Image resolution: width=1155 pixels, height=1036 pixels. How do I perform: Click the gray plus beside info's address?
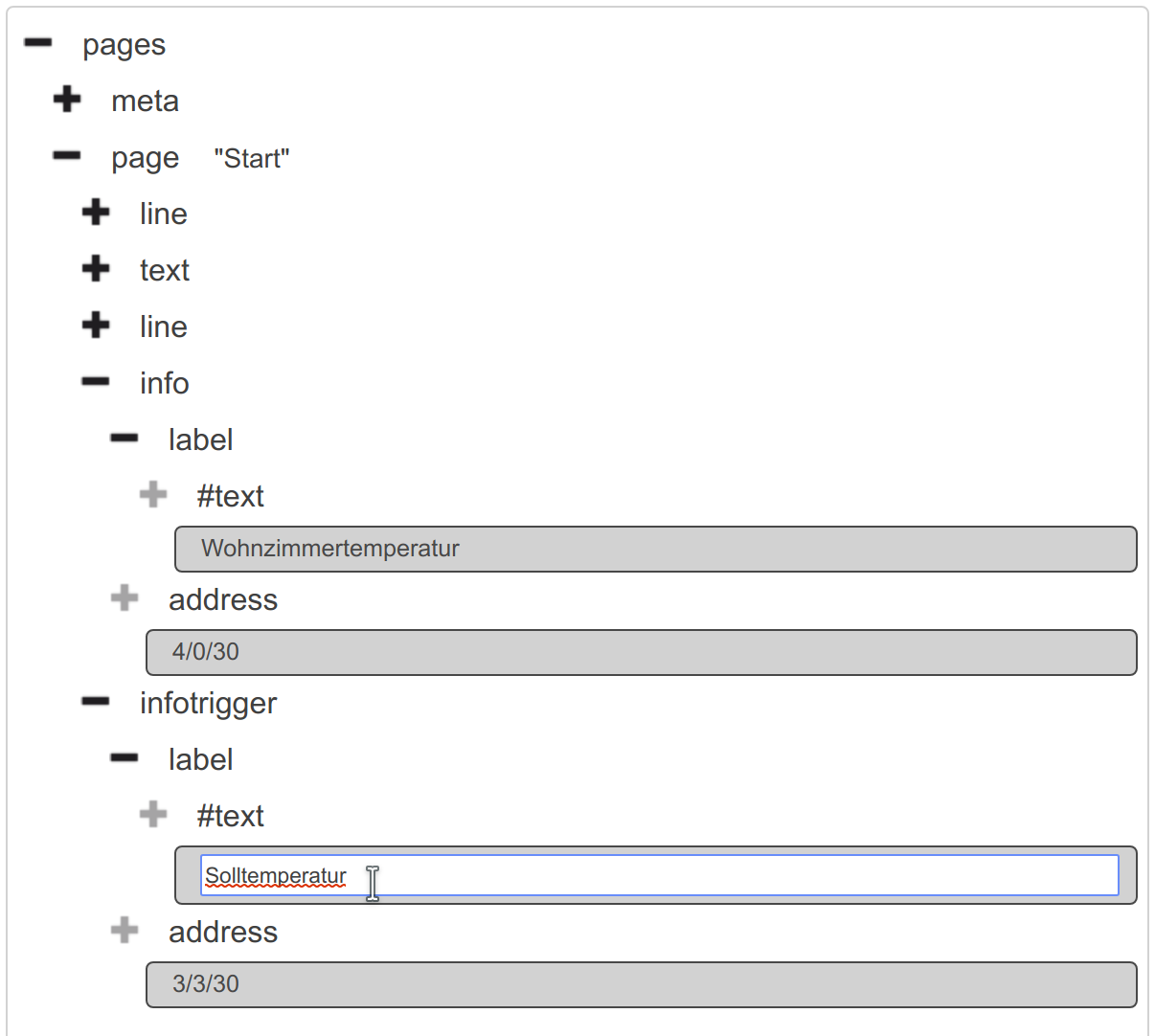[125, 598]
